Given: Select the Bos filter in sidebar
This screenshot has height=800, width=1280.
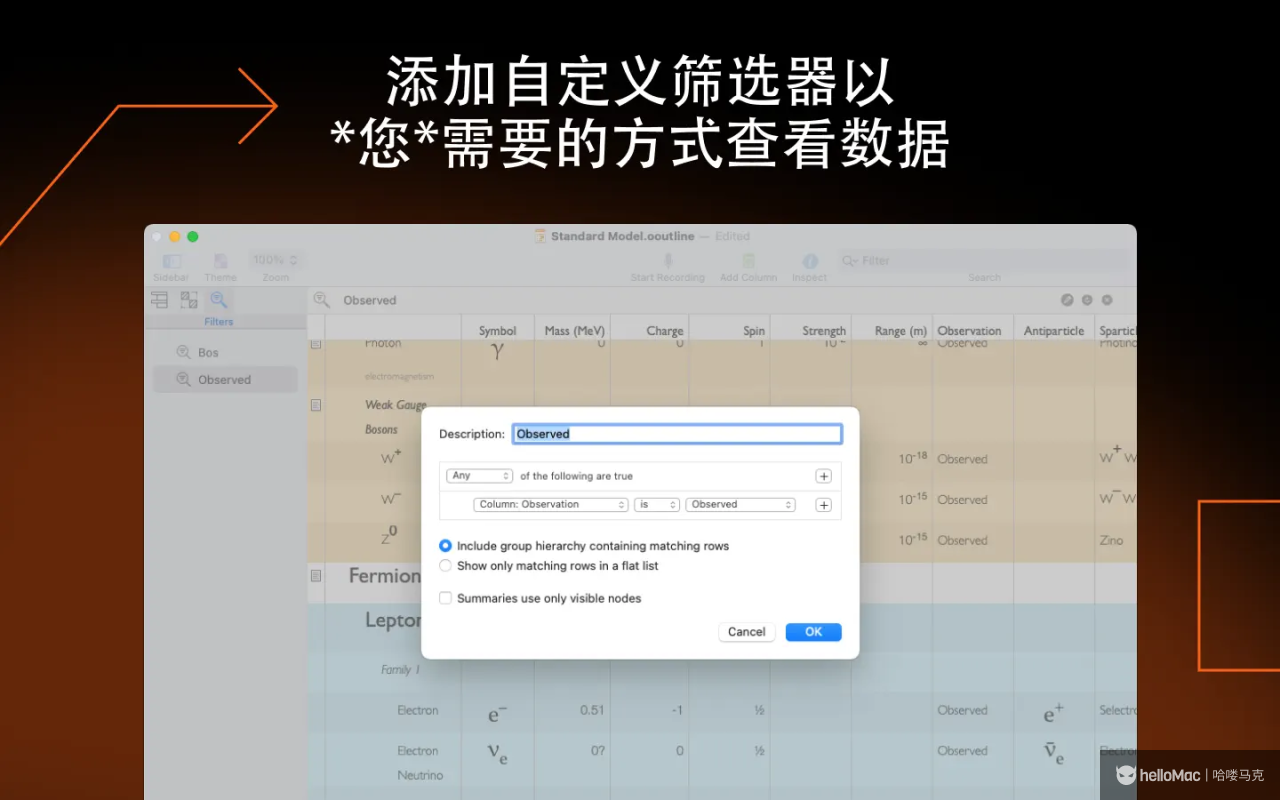Looking at the screenshot, I should (225, 352).
